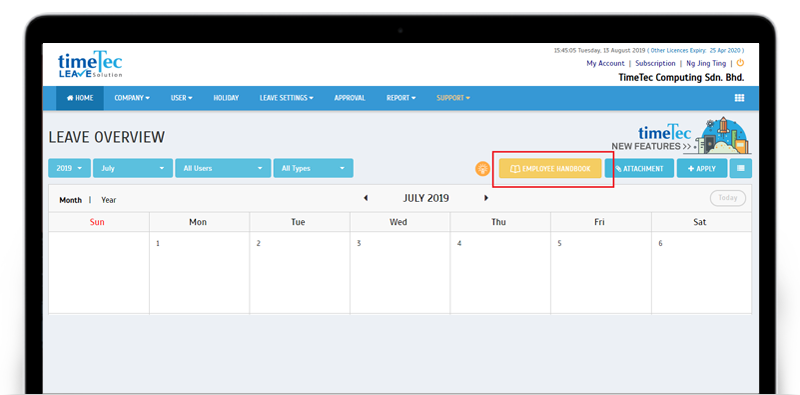Open the list view icon button
Image resolution: width=800 pixels, height=395 pixels.
click(x=740, y=168)
